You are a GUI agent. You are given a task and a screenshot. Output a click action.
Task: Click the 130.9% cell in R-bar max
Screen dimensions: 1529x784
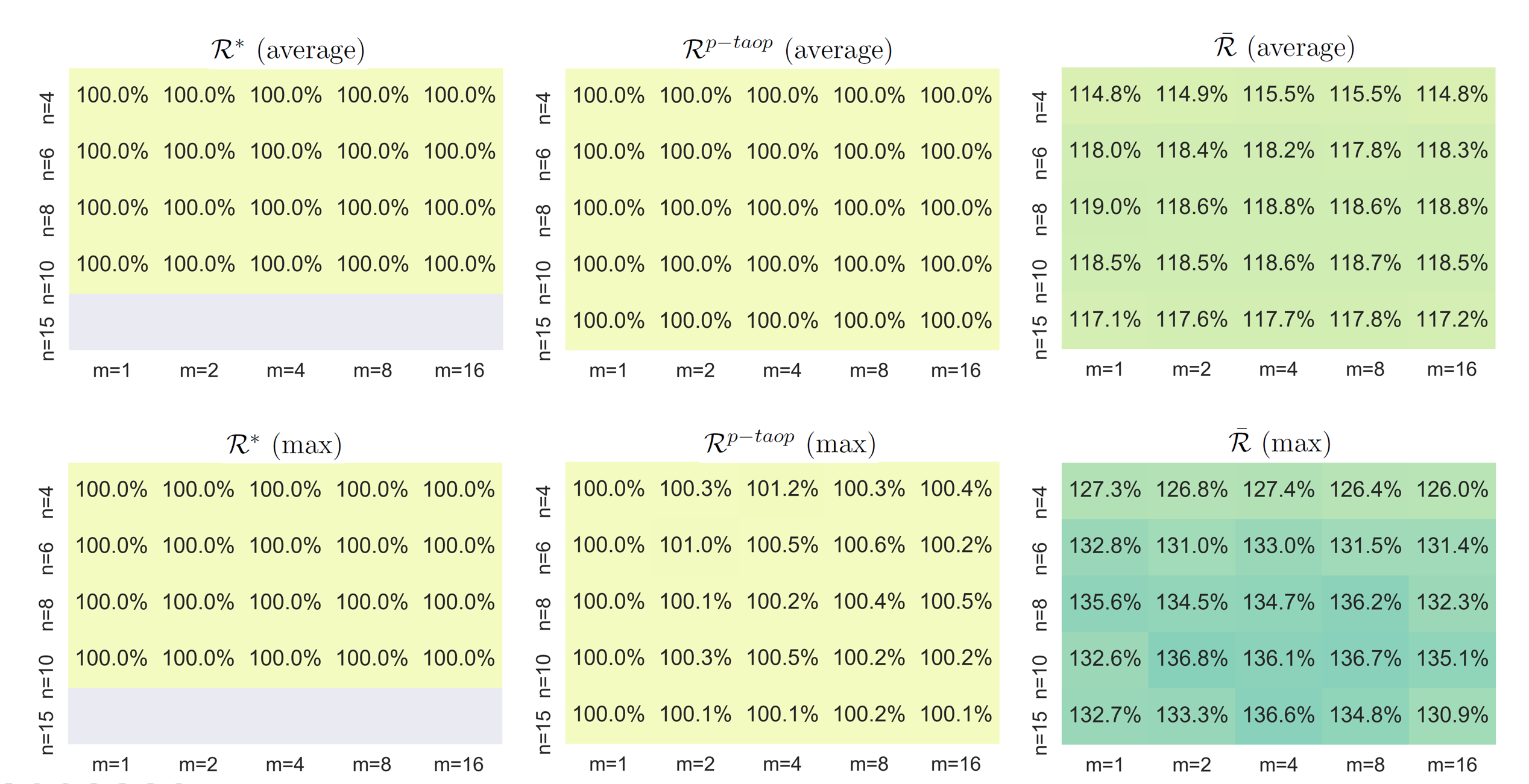(1452, 715)
